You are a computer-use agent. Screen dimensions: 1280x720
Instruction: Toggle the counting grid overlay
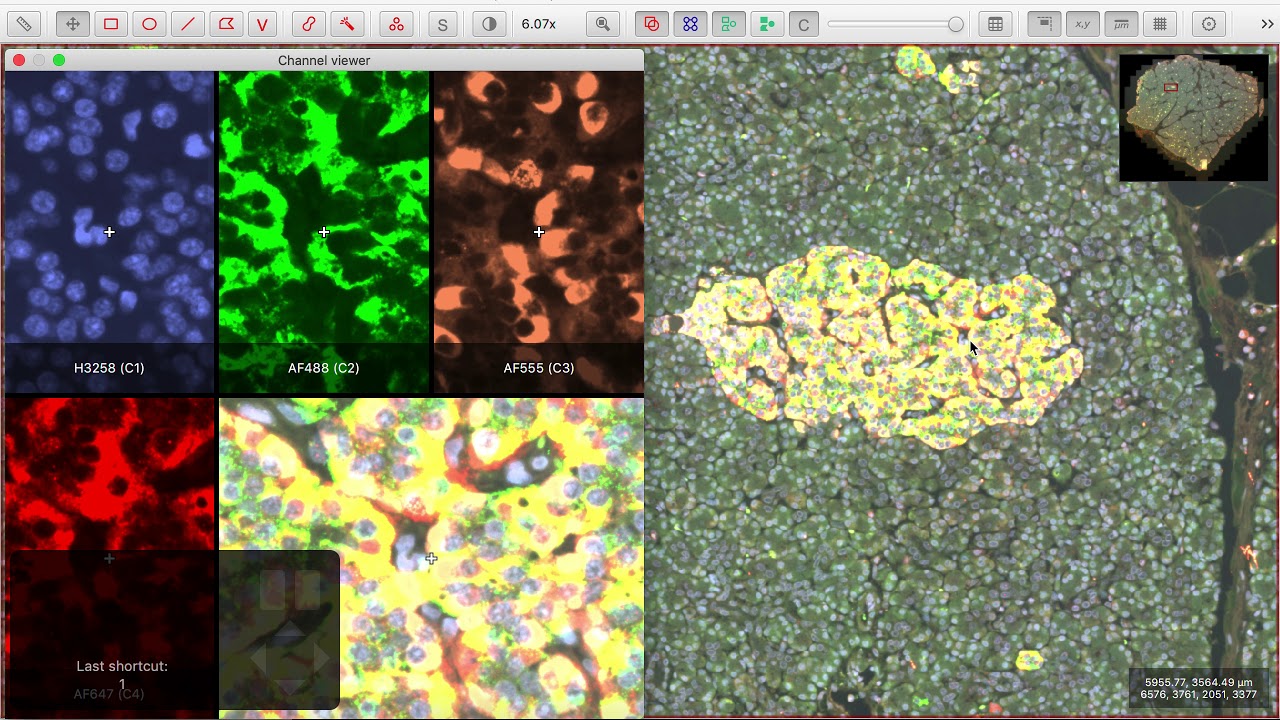pyautogui.click(x=1159, y=24)
